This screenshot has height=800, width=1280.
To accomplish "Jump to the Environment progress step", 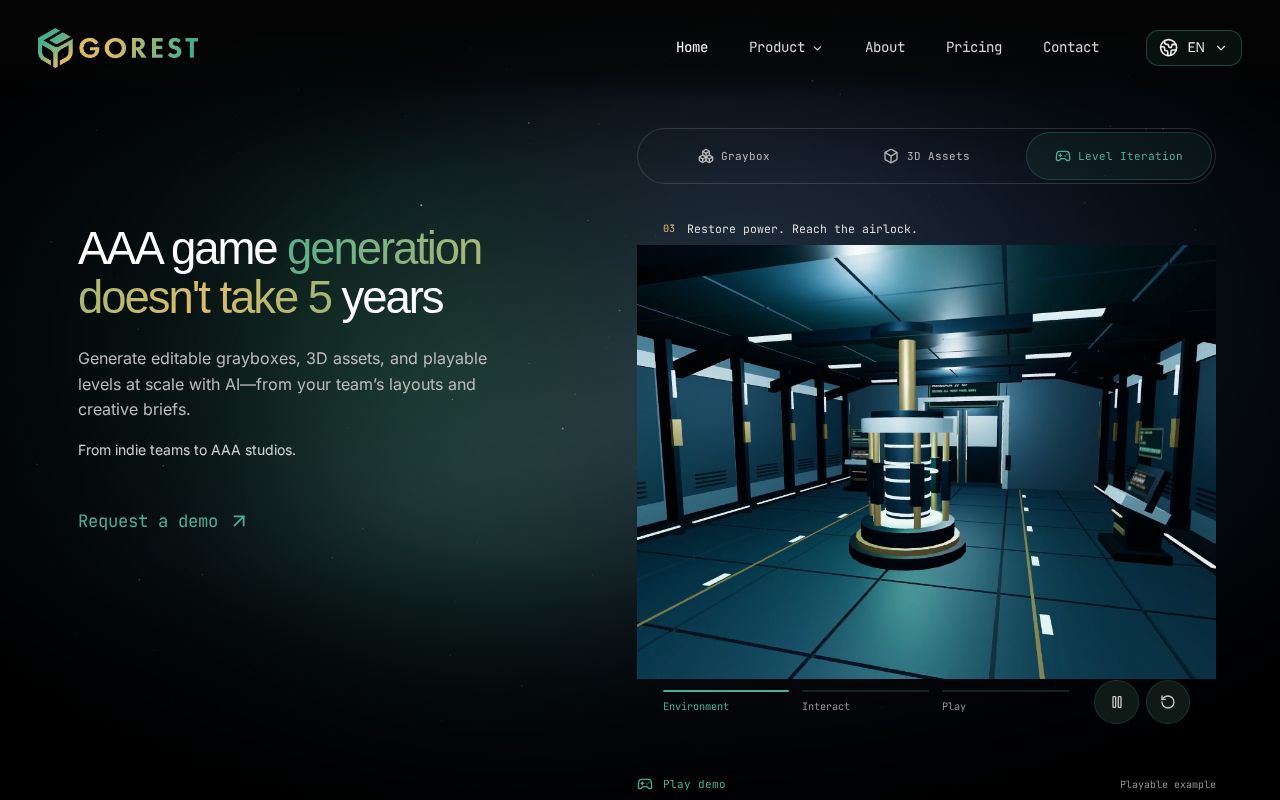I will click(x=725, y=701).
